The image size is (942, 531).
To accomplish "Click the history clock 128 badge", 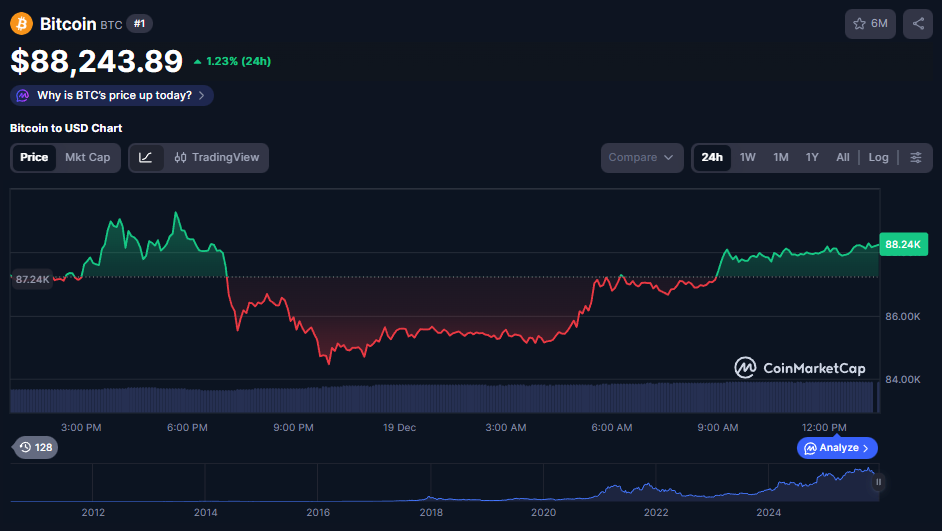I will 35,448.
